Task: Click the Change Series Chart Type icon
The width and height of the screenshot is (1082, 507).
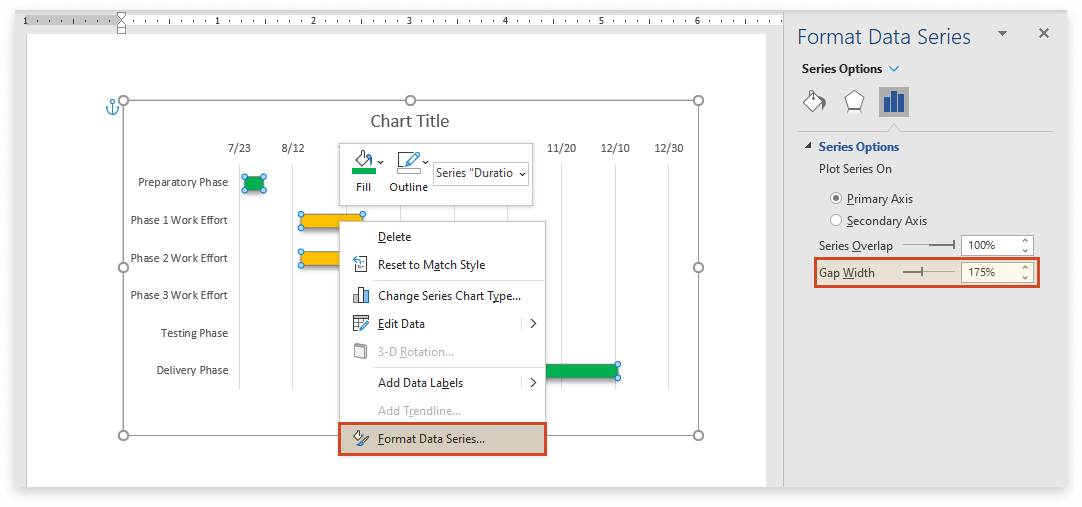Action: [x=360, y=295]
